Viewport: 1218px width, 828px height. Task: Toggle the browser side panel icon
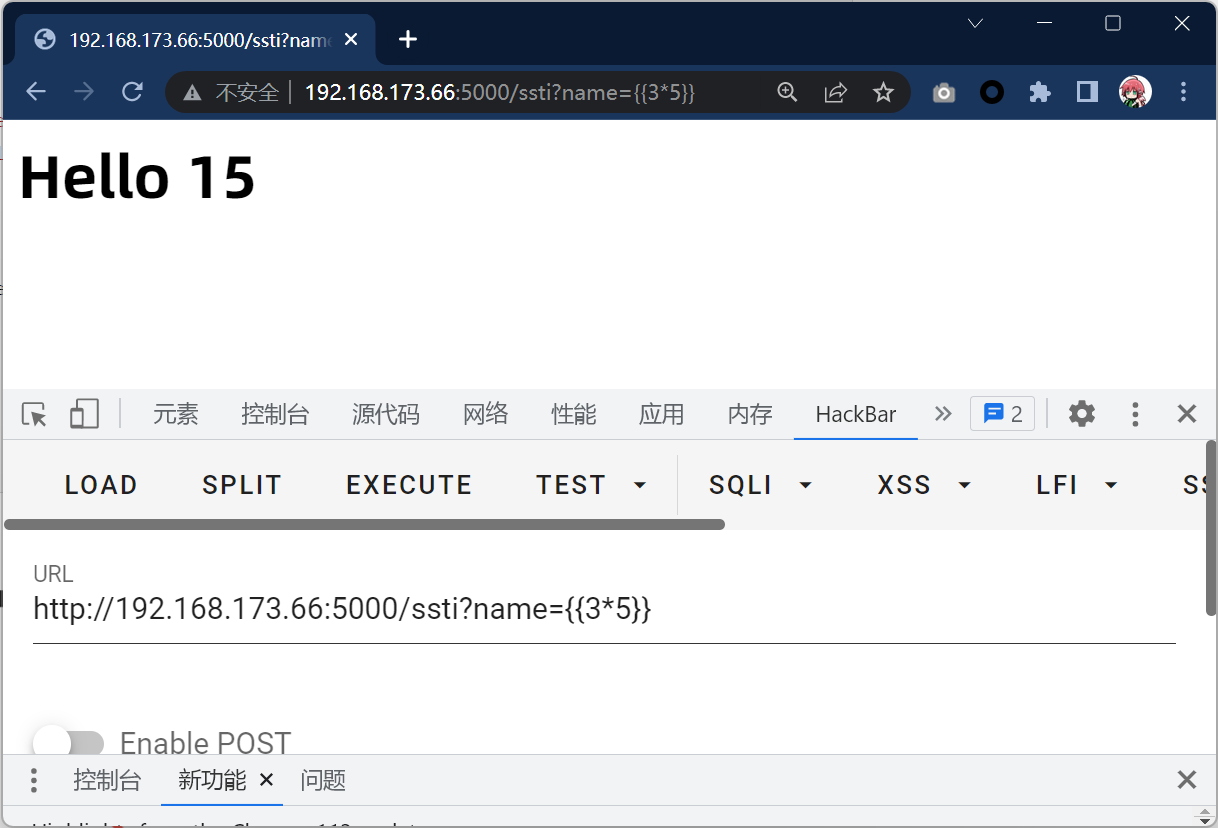(x=1087, y=93)
